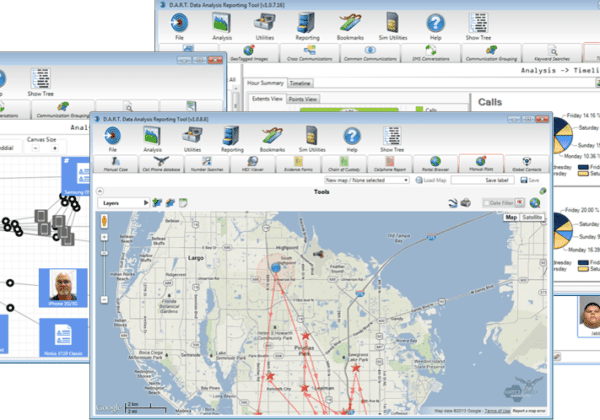Viewport: 600px width, 420px height.
Task: Click the map zoom-out minus button
Action: [104, 300]
